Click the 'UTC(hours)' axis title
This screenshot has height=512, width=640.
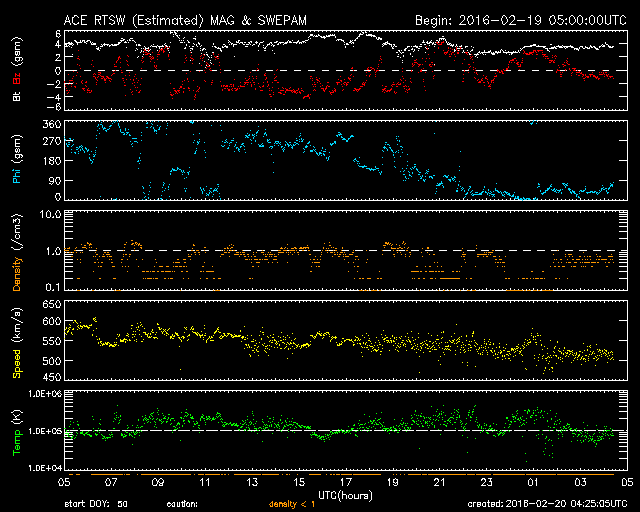pyautogui.click(x=345, y=496)
